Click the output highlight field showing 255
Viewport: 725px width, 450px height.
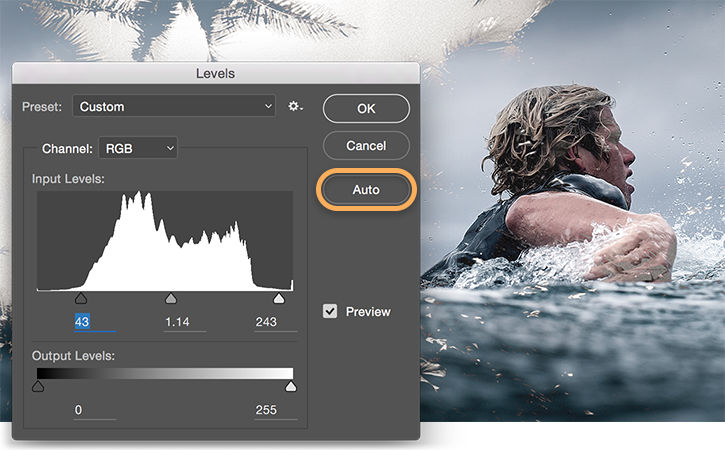pyautogui.click(x=276, y=410)
